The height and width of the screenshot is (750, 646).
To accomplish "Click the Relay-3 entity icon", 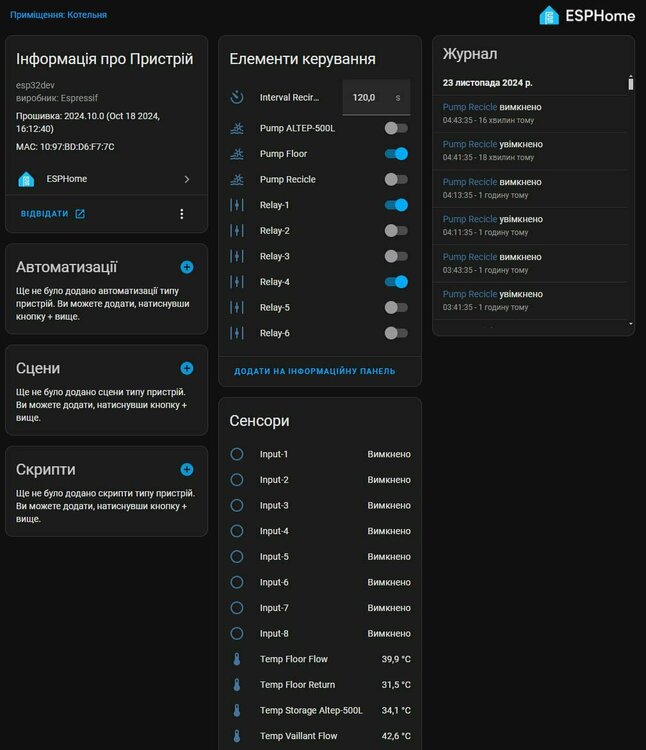I will pos(237,256).
